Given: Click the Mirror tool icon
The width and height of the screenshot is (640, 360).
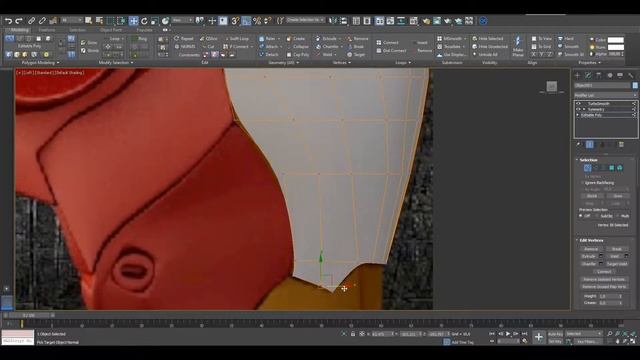Looking at the screenshot, I should pos(333,21).
